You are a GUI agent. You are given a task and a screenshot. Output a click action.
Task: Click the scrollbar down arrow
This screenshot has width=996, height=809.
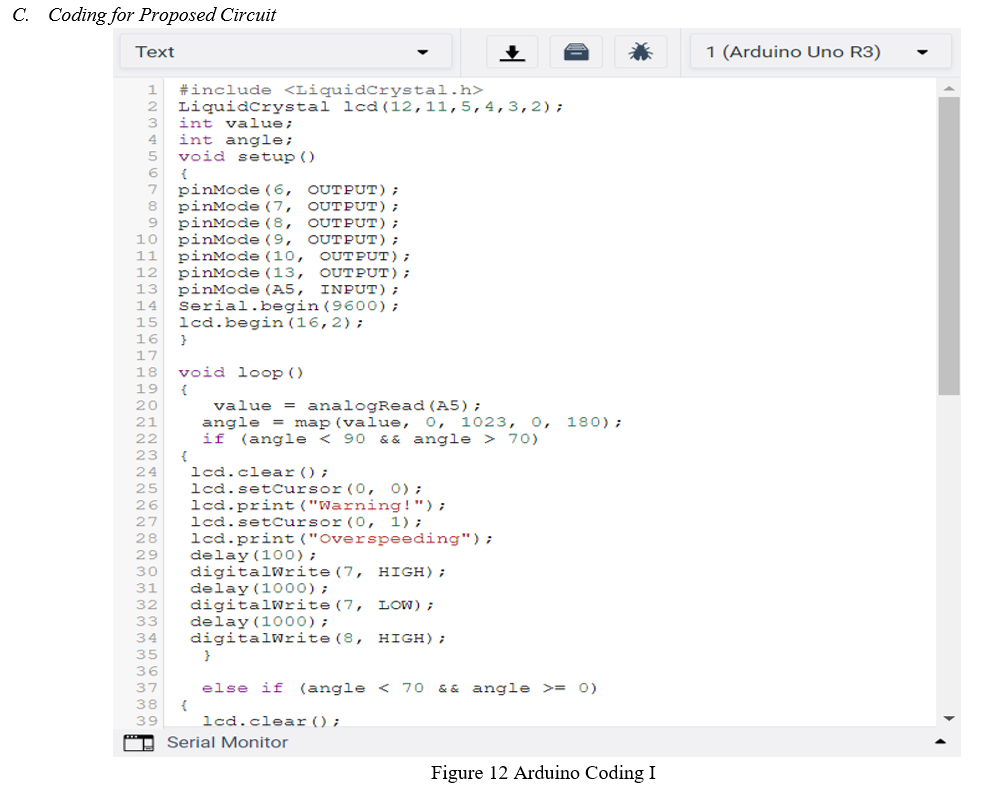click(949, 718)
